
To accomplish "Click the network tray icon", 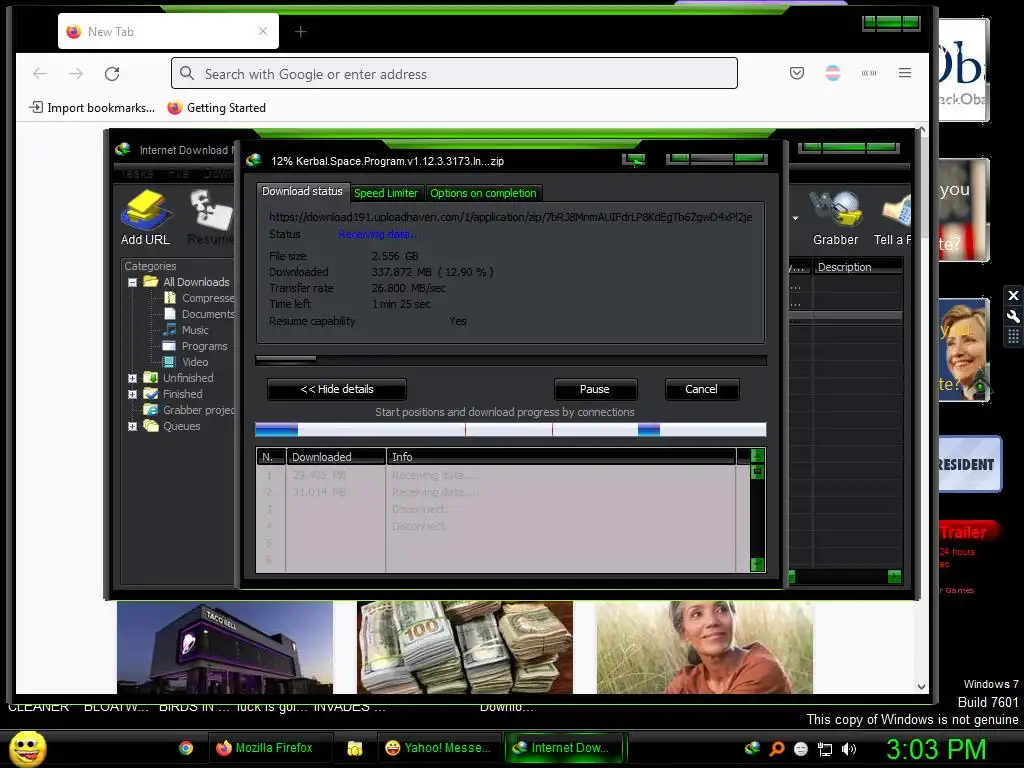I will (825, 749).
